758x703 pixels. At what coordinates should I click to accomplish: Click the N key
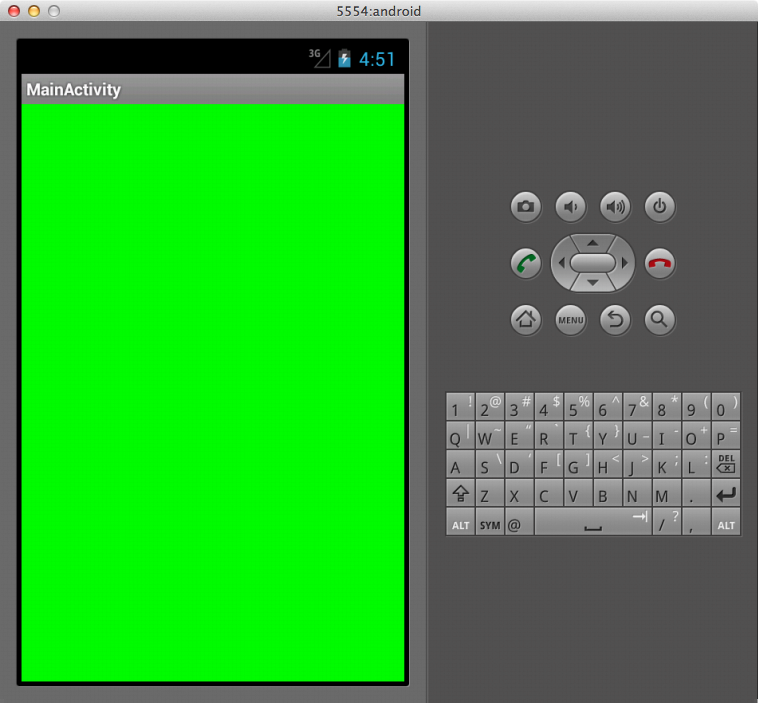tap(637, 493)
